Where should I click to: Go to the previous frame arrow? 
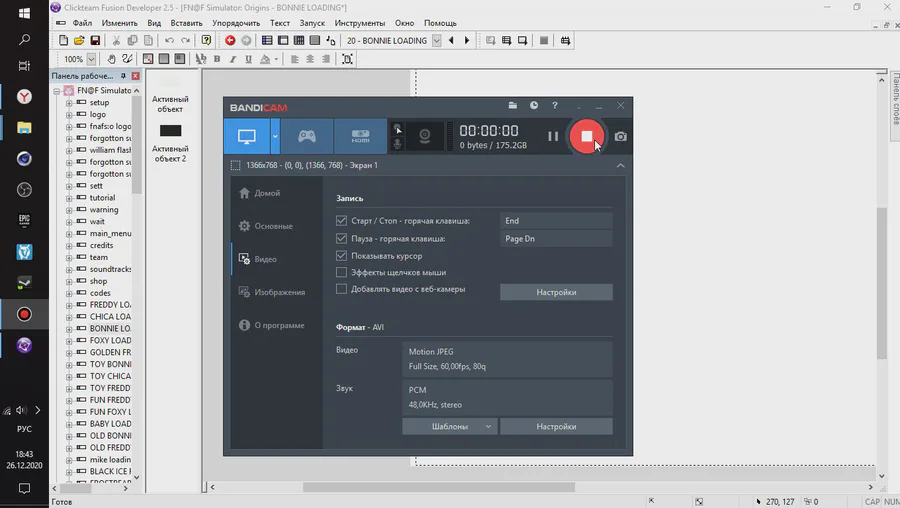tap(451, 40)
